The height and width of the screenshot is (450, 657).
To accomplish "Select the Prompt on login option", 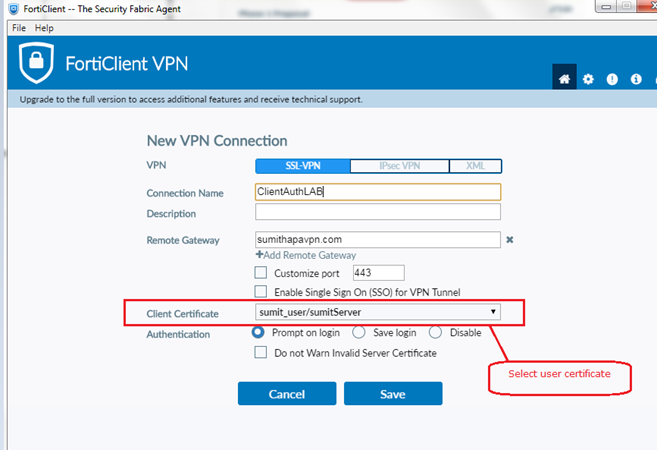I will pyautogui.click(x=258, y=332).
